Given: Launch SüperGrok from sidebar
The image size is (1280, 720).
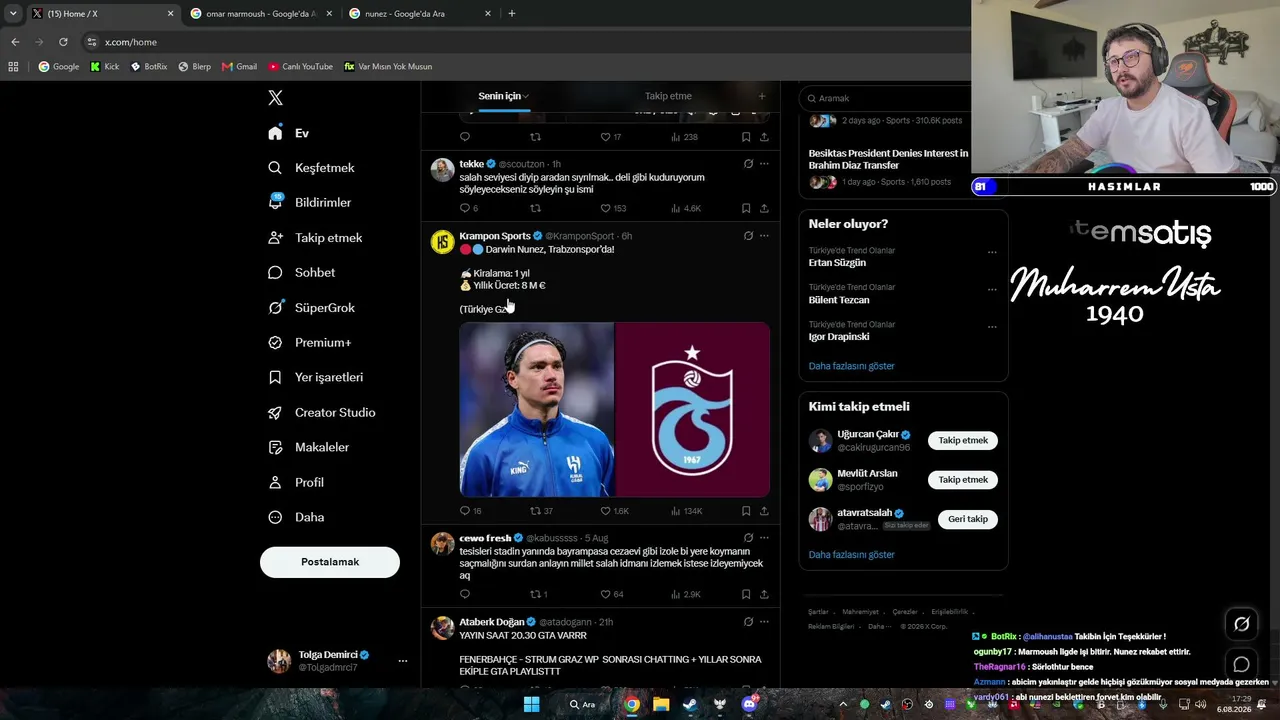Looking at the screenshot, I should (311, 307).
